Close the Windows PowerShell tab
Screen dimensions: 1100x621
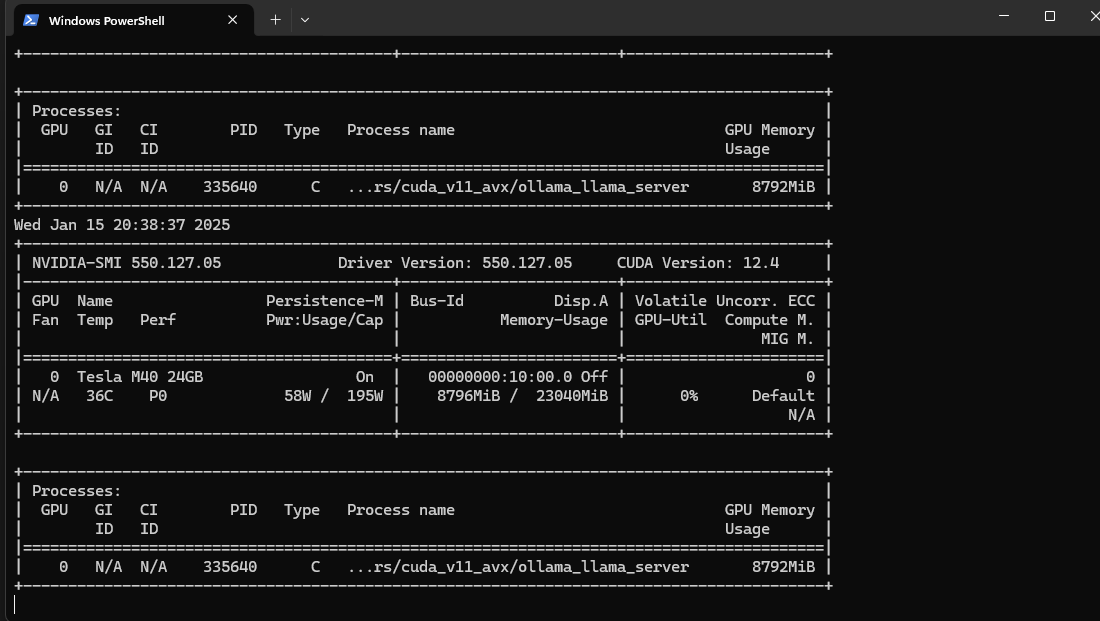(233, 20)
